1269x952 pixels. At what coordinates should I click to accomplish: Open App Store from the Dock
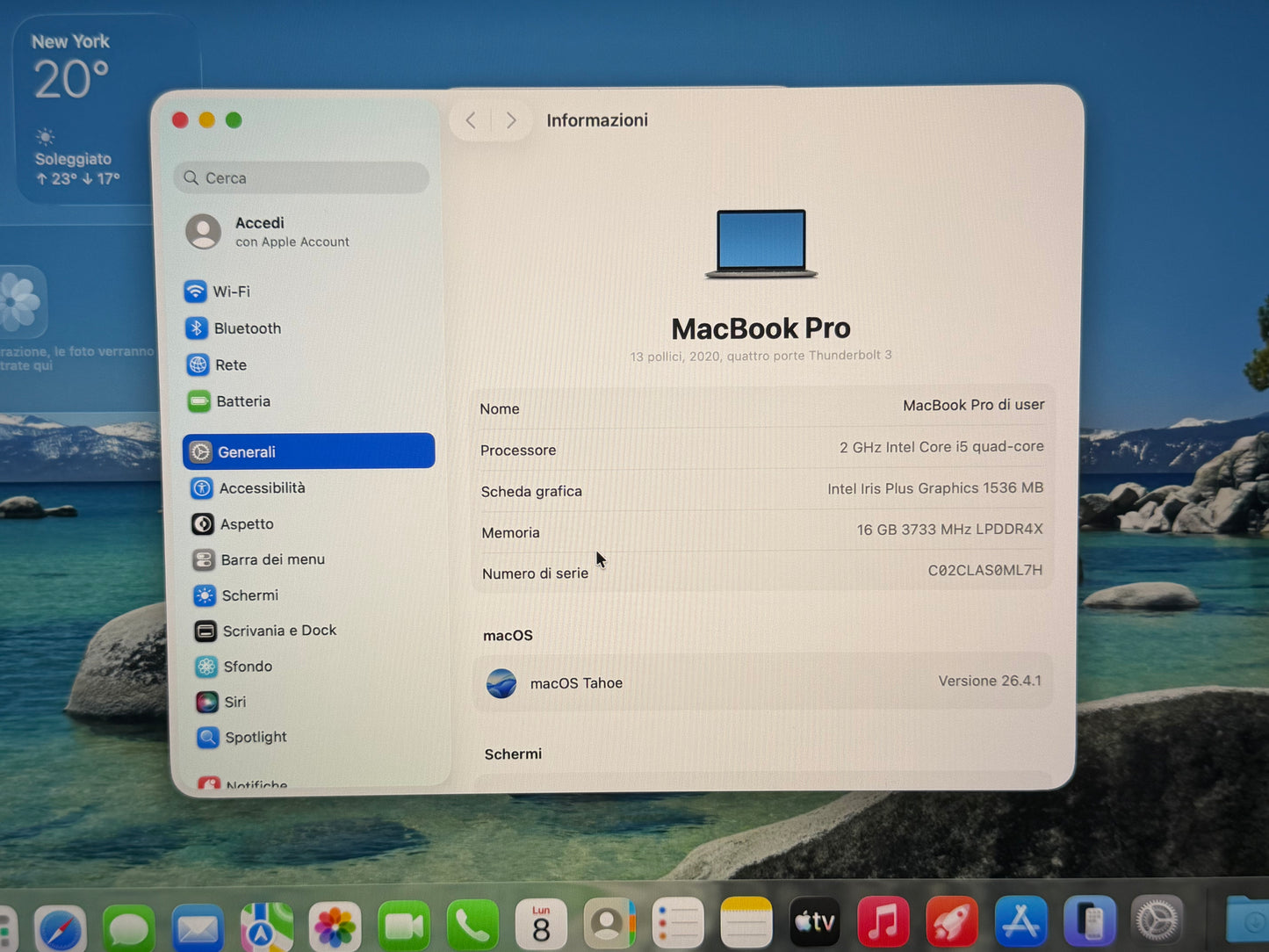(1020, 922)
